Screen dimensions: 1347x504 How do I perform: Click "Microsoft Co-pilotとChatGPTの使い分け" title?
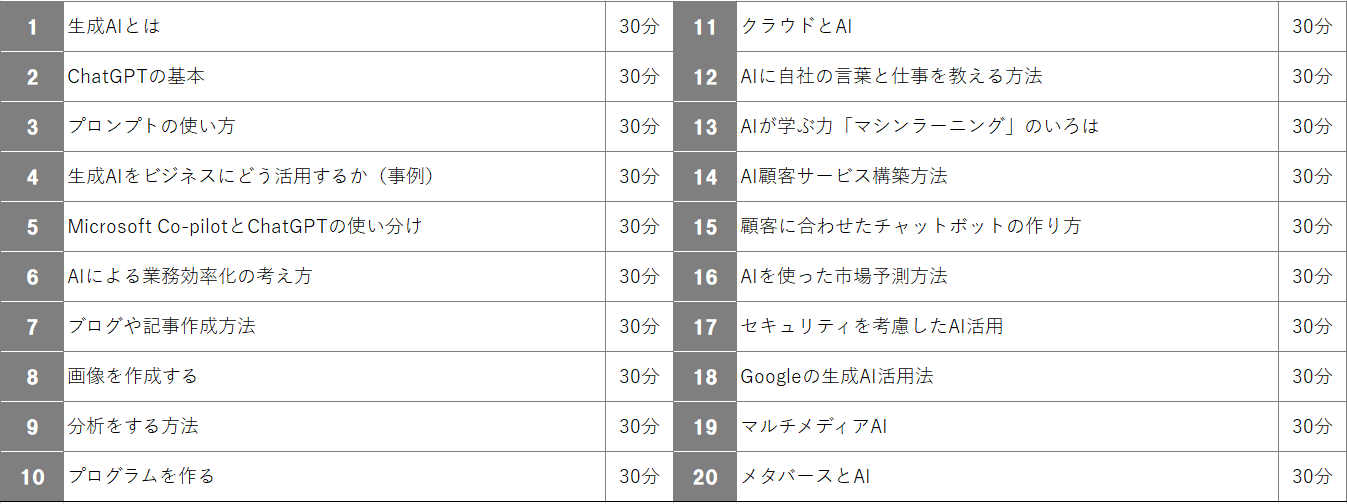click(x=244, y=227)
